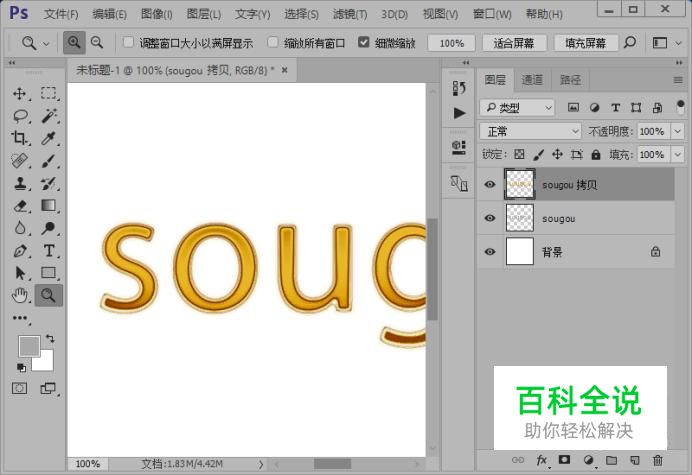Viewport: 692px width, 475px height.
Task: Change screen mode from toolbox
Action: coord(48,388)
